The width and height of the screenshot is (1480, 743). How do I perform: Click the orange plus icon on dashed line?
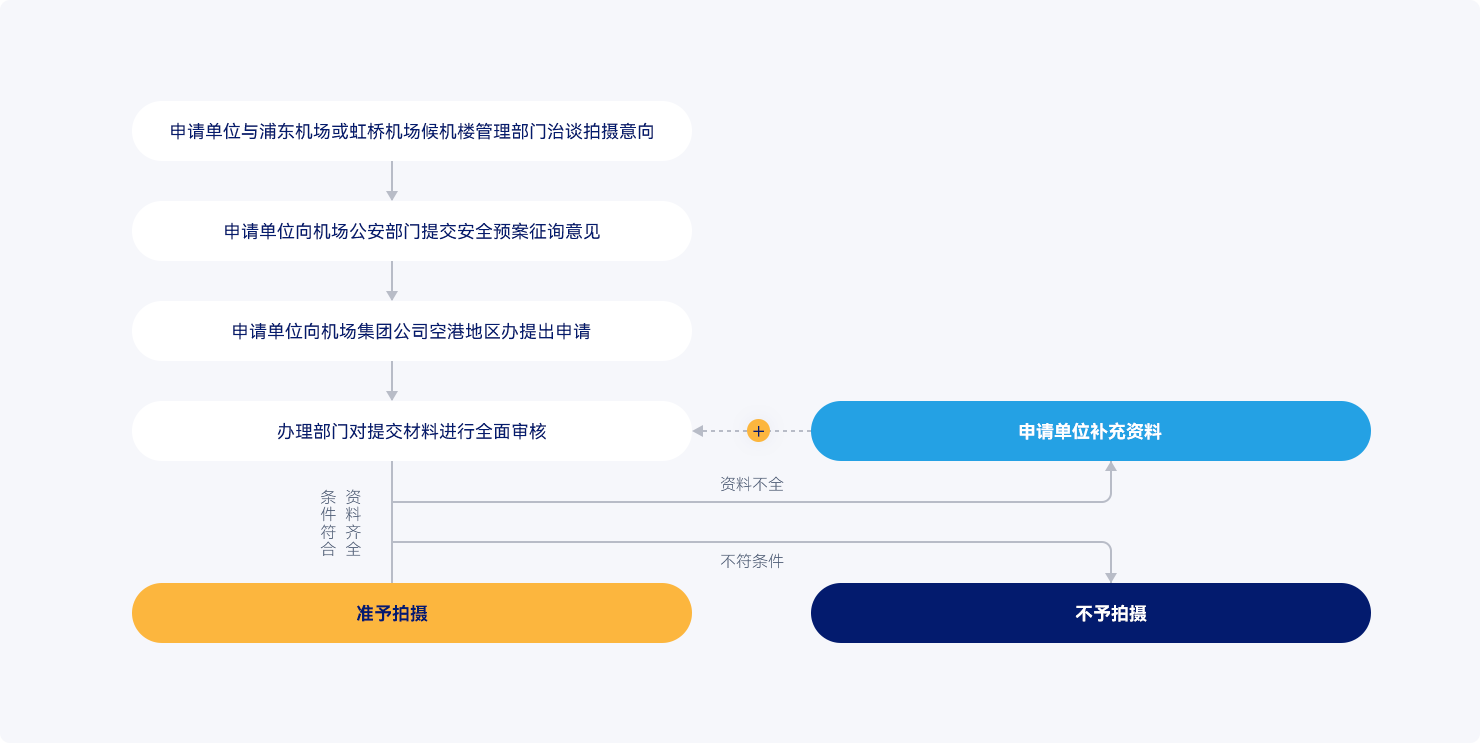point(758,431)
